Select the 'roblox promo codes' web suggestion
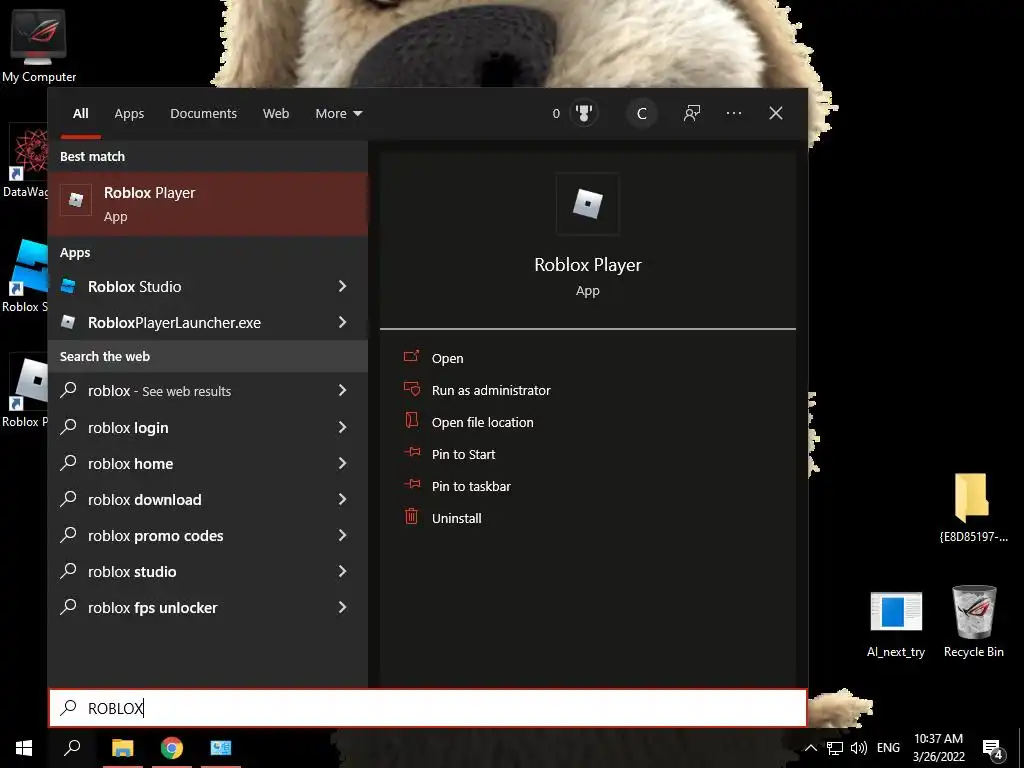This screenshot has height=768, width=1024. (208, 536)
